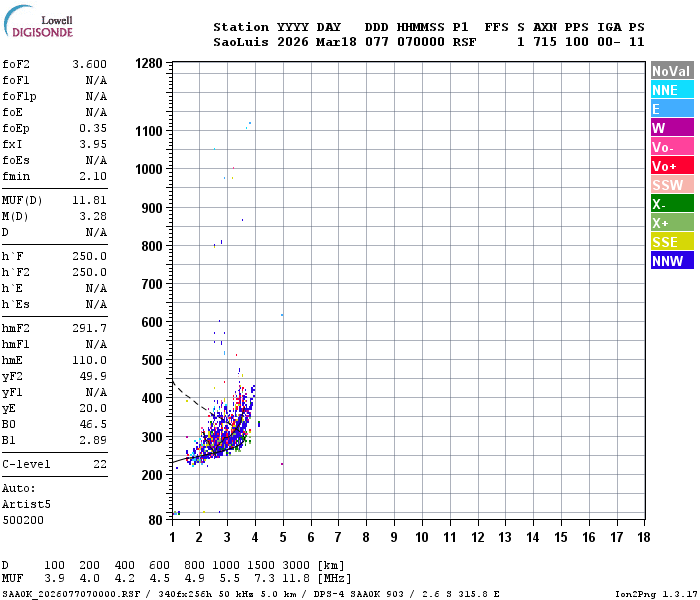Image resolution: width=700 pixels, height=600 pixels.
Task: Select the Vo- pink legend swatch
Action: (672, 147)
